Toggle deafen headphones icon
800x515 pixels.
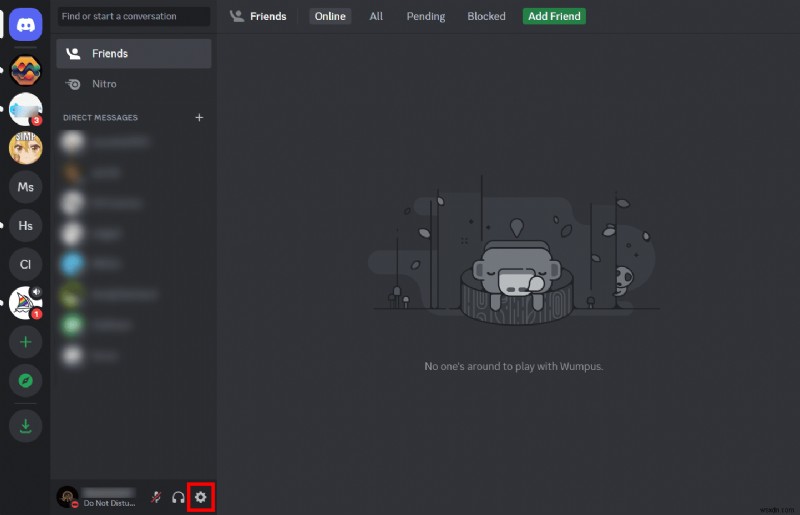tap(178, 497)
